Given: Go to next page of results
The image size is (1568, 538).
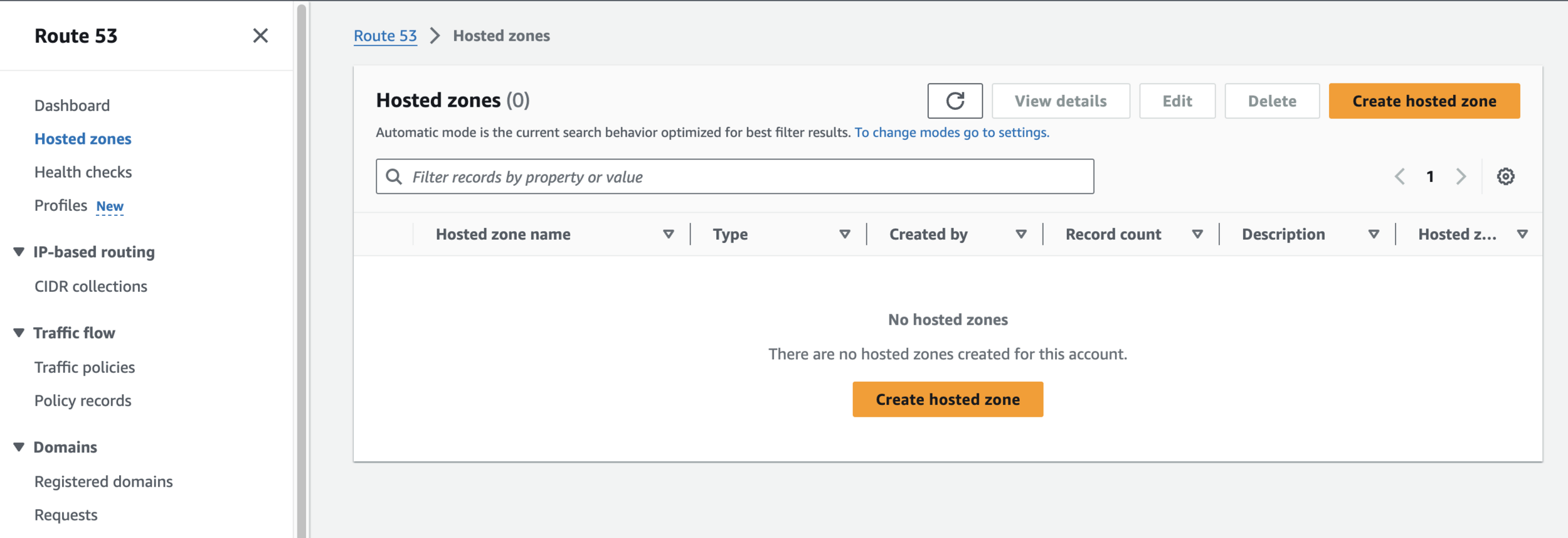Looking at the screenshot, I should (x=1461, y=176).
